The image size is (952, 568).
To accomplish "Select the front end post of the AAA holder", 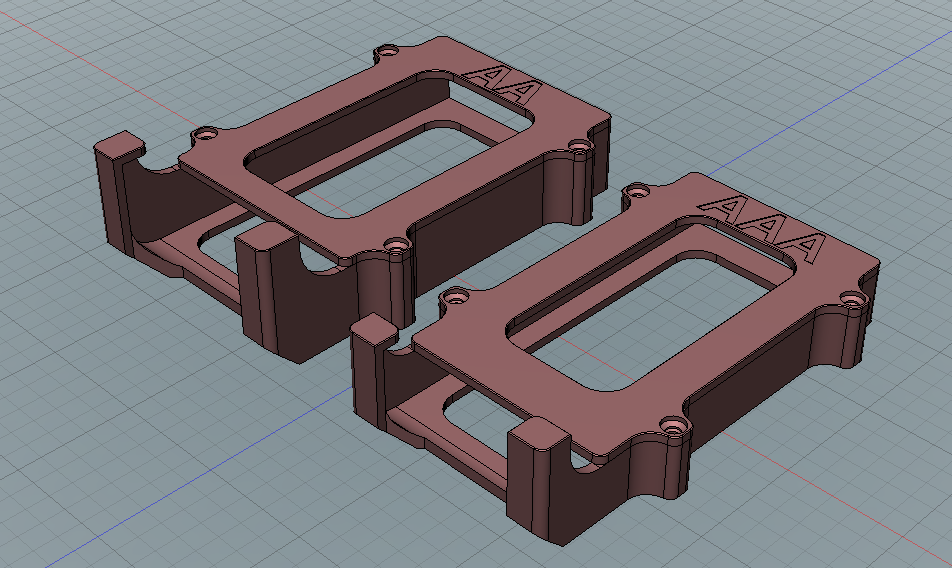I will pos(535,480).
